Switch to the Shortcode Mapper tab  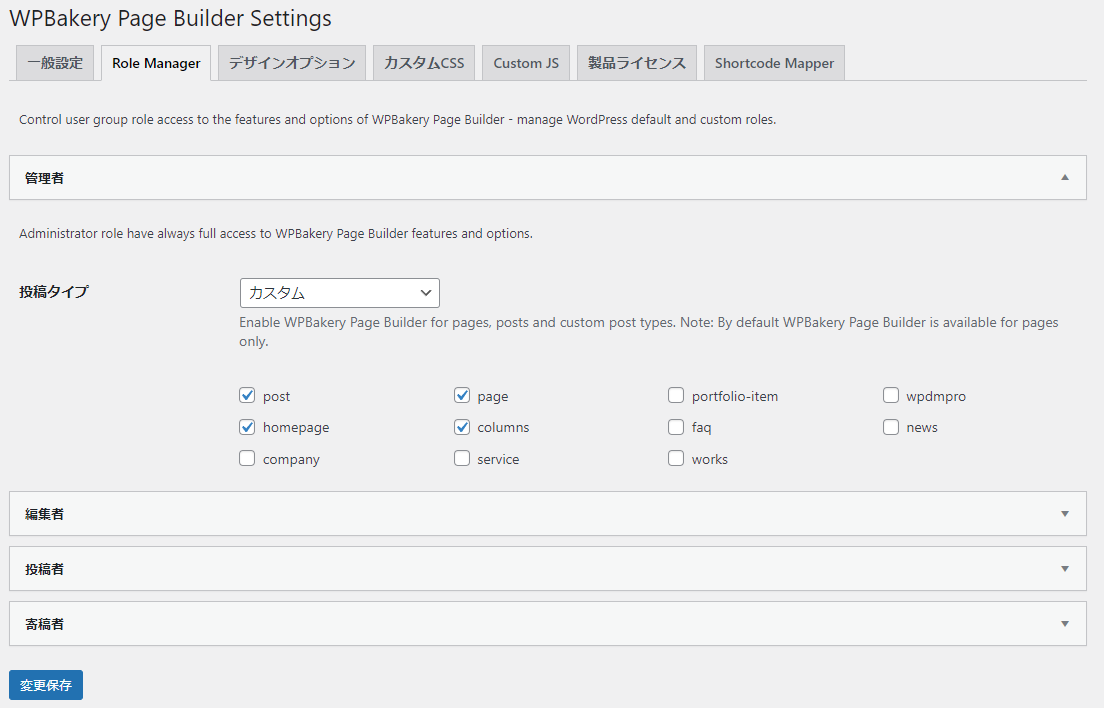(774, 63)
